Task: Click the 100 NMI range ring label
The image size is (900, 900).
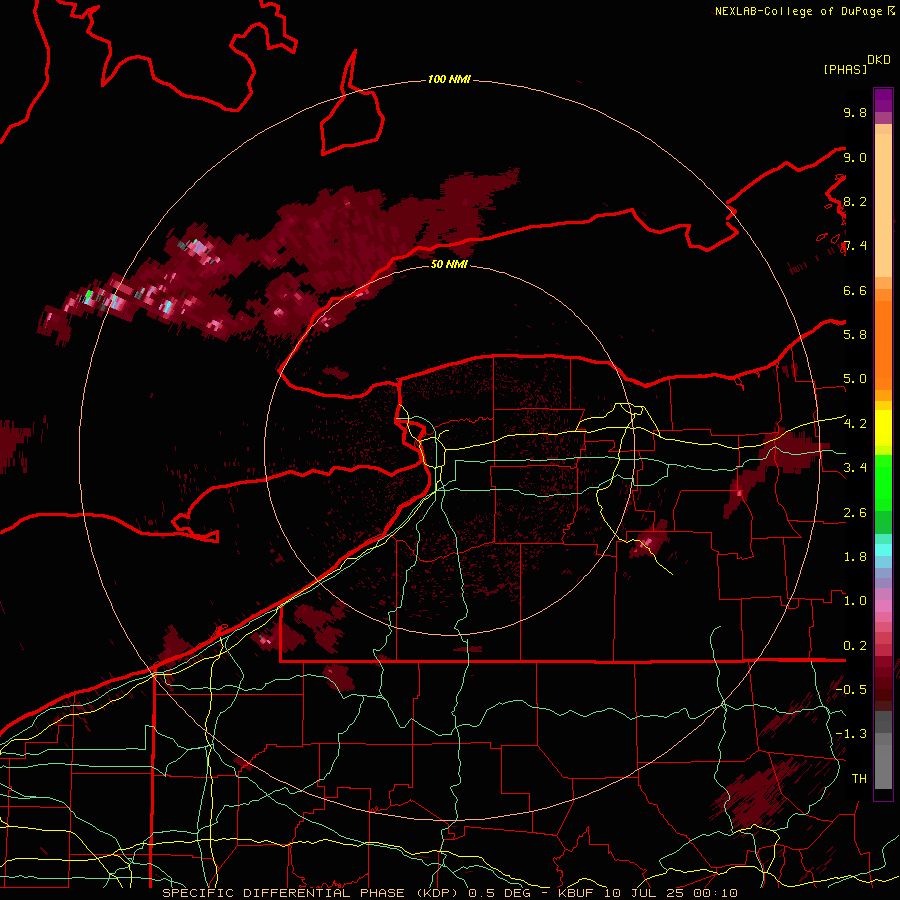Action: pos(449,79)
